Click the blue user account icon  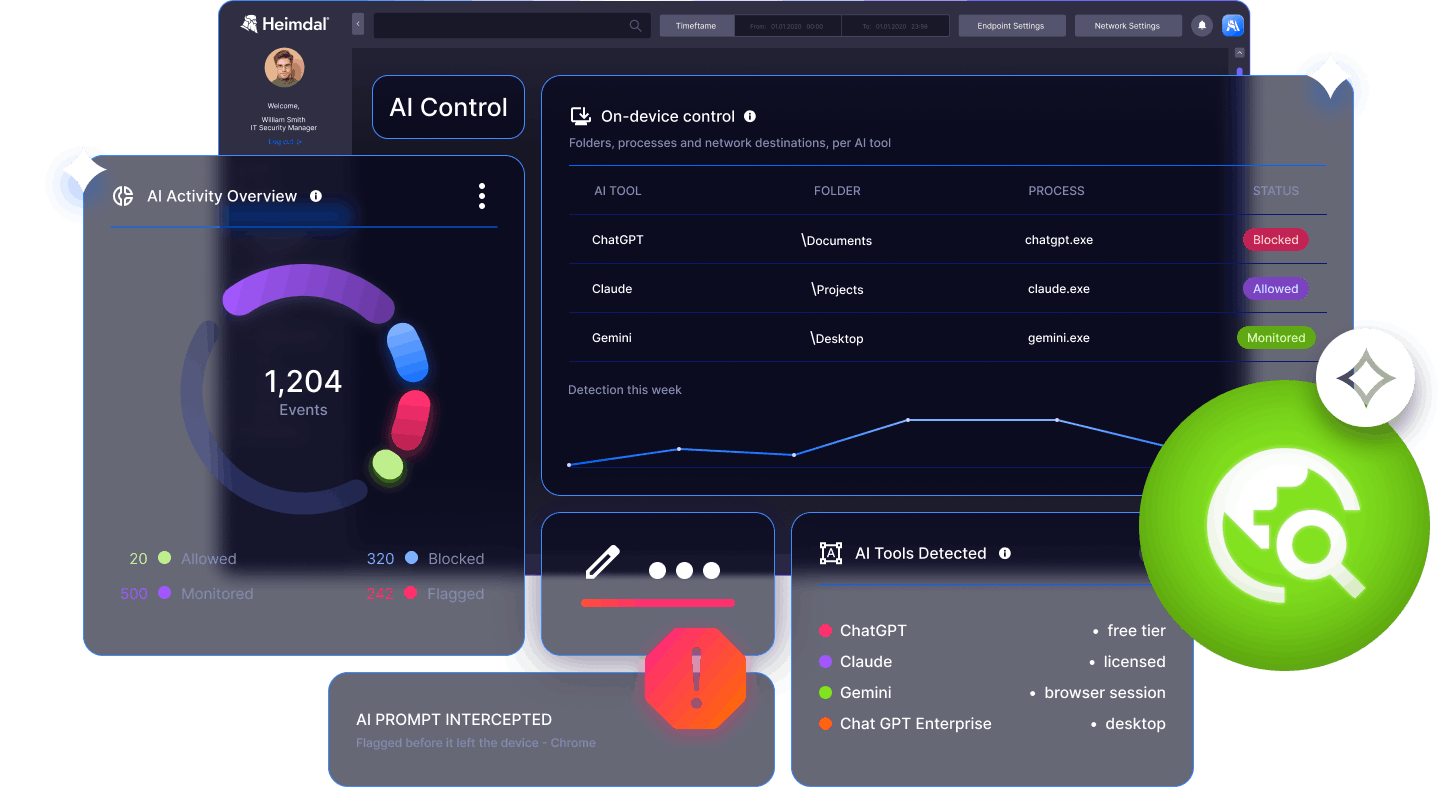pyautogui.click(x=1232, y=26)
